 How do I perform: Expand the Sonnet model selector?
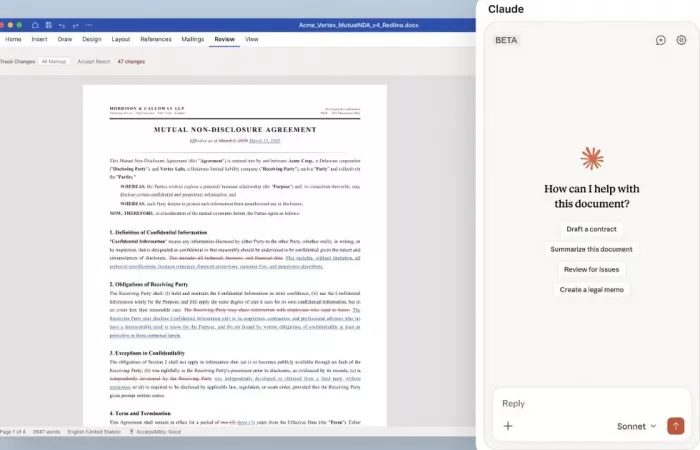pos(637,426)
